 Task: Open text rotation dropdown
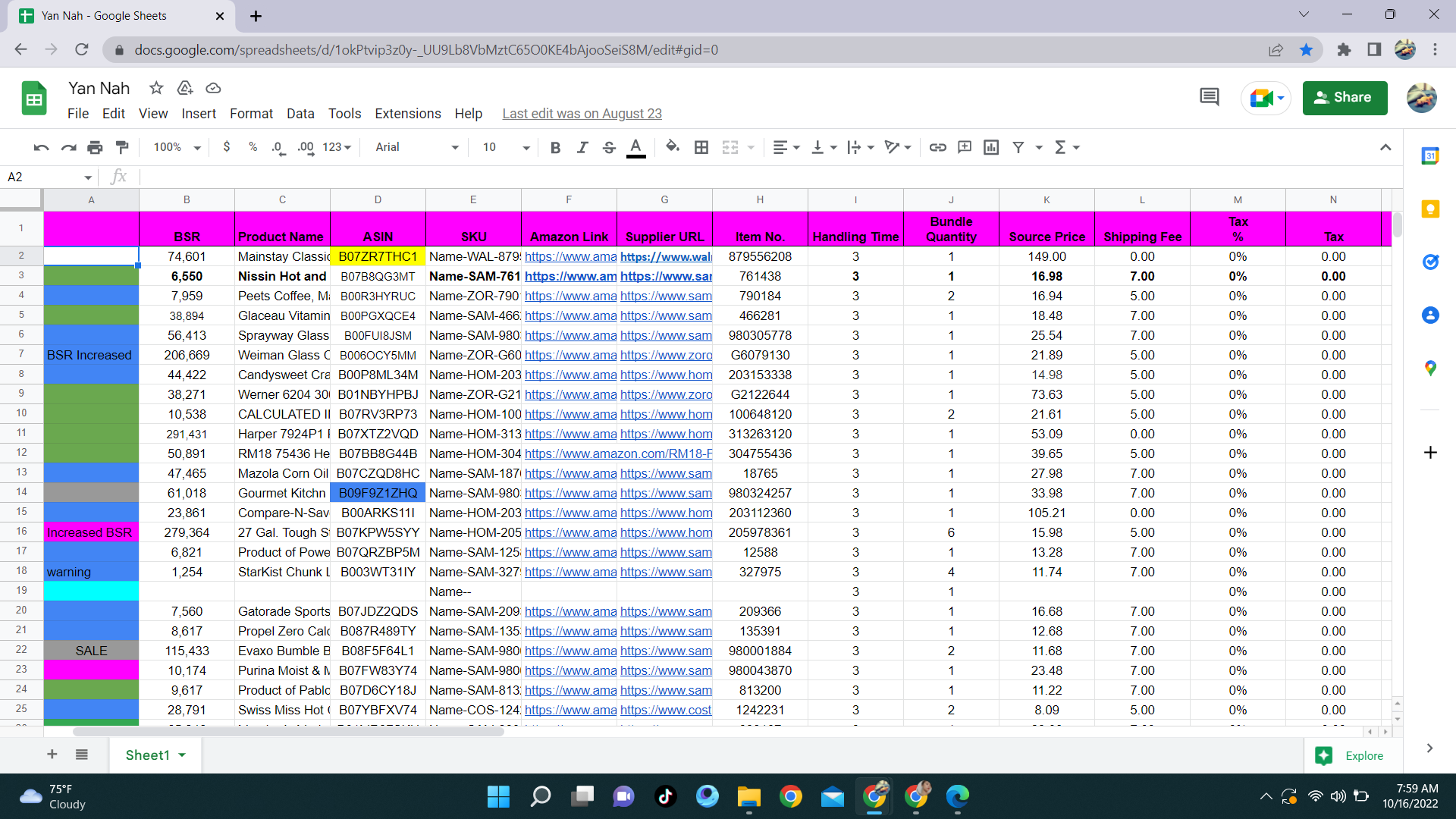pyautogui.click(x=898, y=147)
